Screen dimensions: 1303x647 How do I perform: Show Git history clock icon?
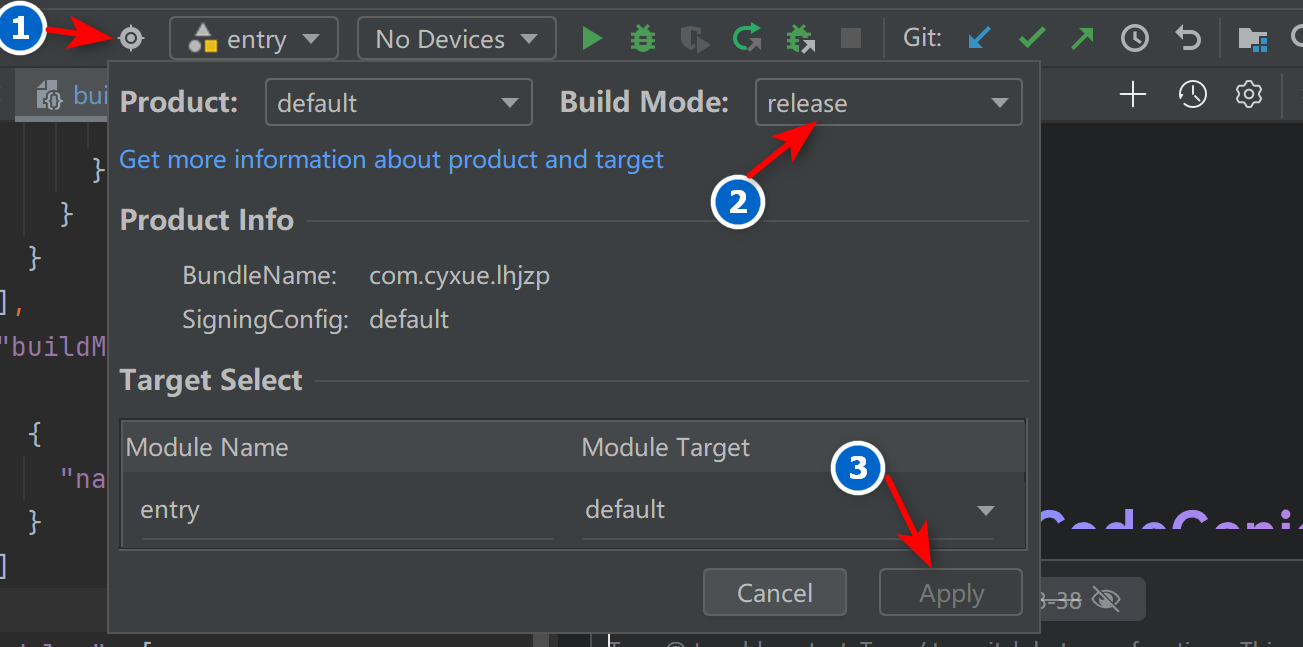click(1135, 39)
